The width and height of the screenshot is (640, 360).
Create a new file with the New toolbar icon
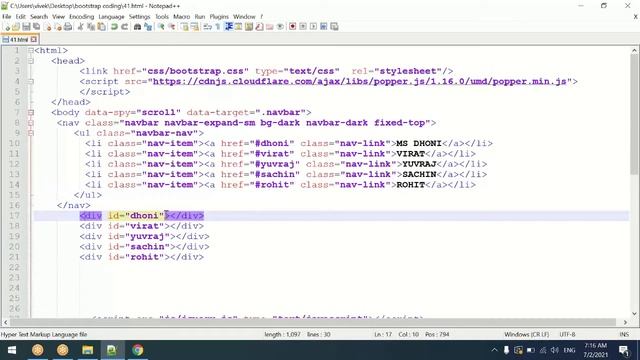click(x=7, y=27)
